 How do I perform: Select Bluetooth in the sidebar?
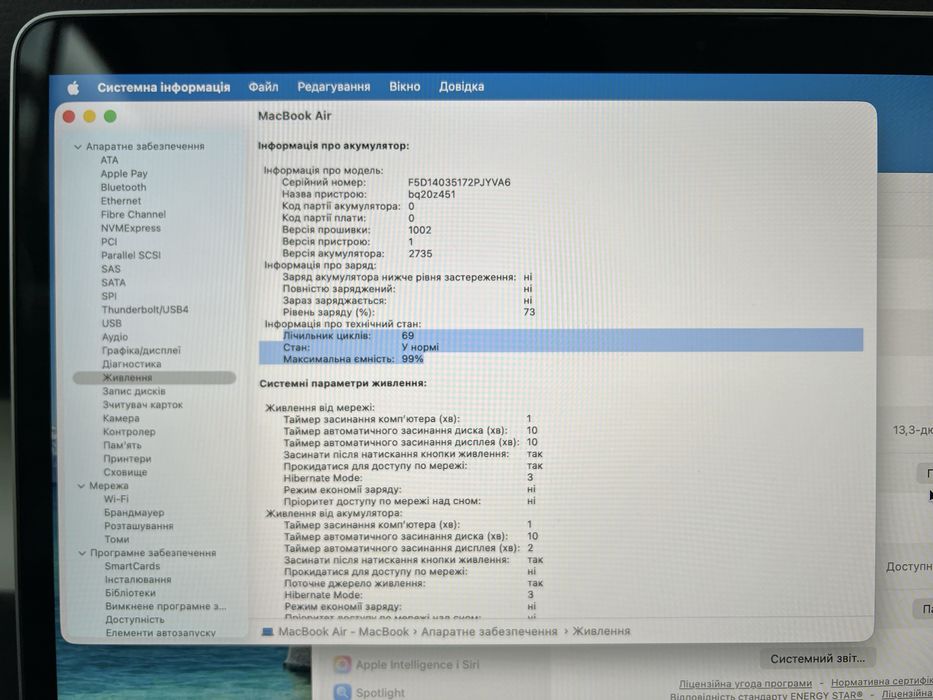click(123, 187)
